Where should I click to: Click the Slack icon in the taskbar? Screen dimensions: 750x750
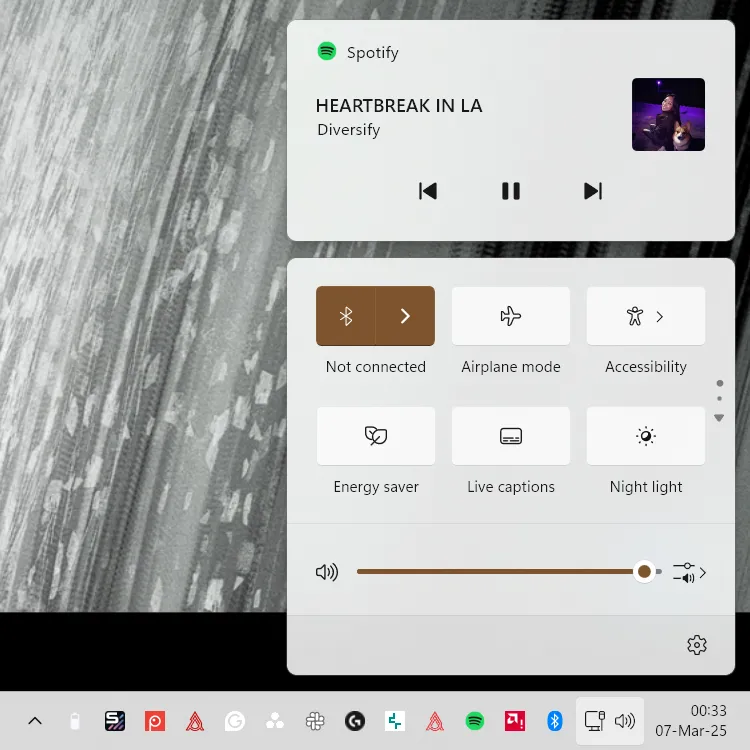pos(315,721)
